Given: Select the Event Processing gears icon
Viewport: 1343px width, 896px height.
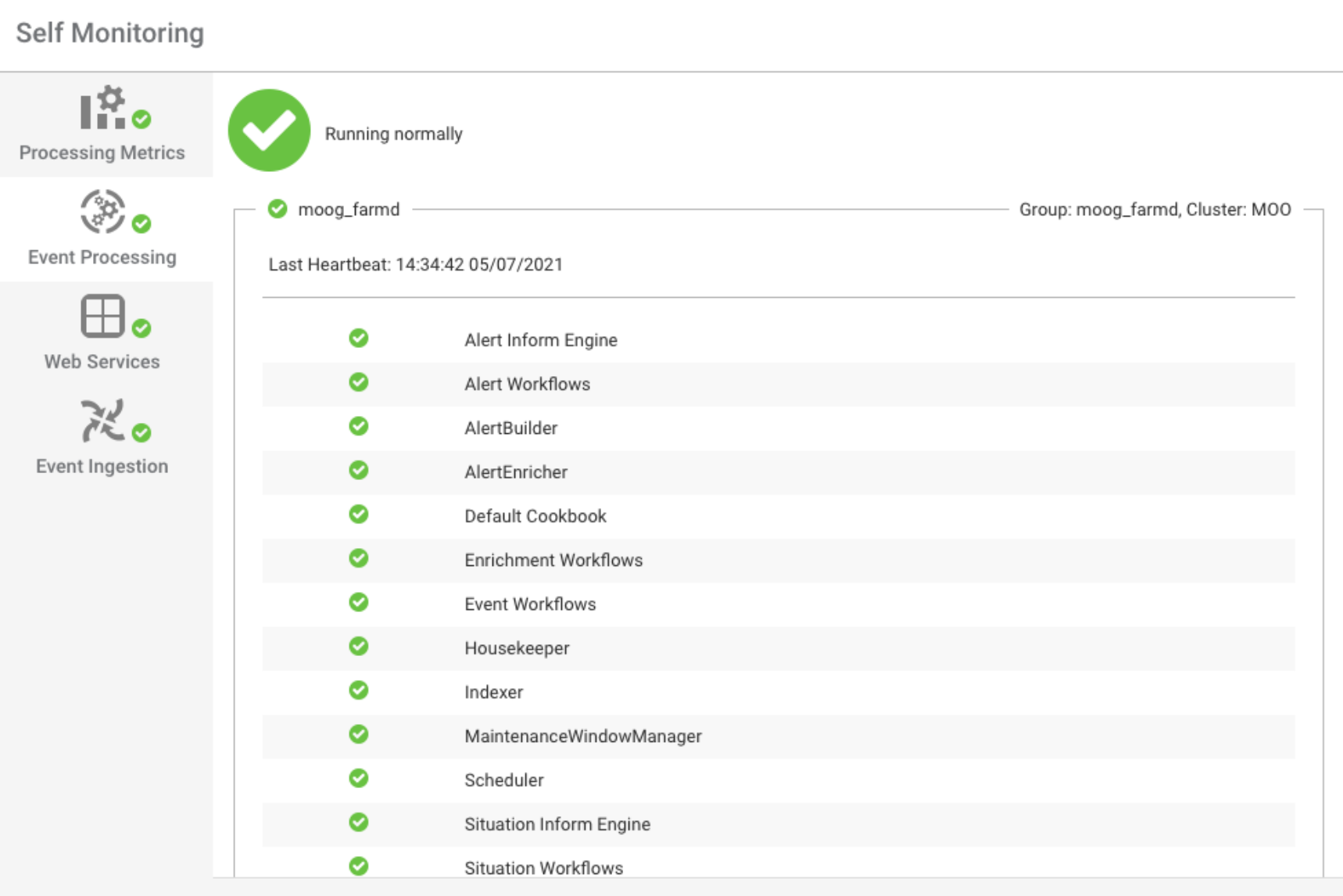Looking at the screenshot, I should tap(102, 211).
